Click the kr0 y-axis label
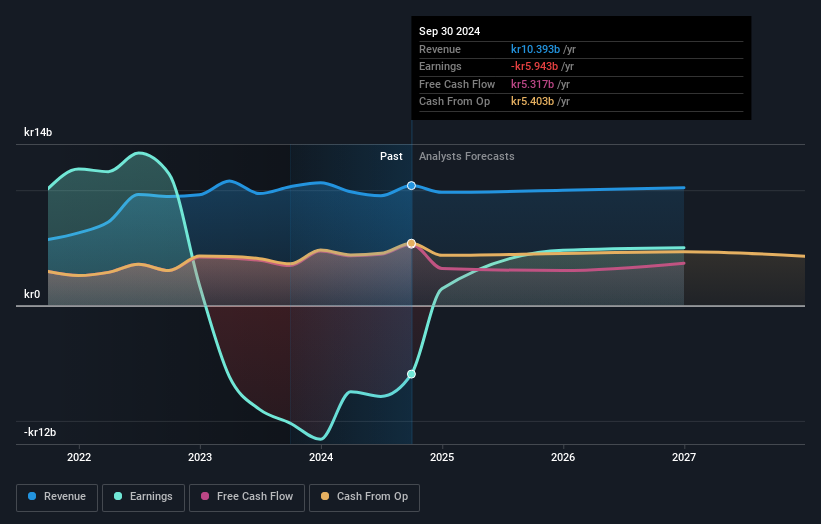Screen dimensions: 821x524 pos(32,294)
